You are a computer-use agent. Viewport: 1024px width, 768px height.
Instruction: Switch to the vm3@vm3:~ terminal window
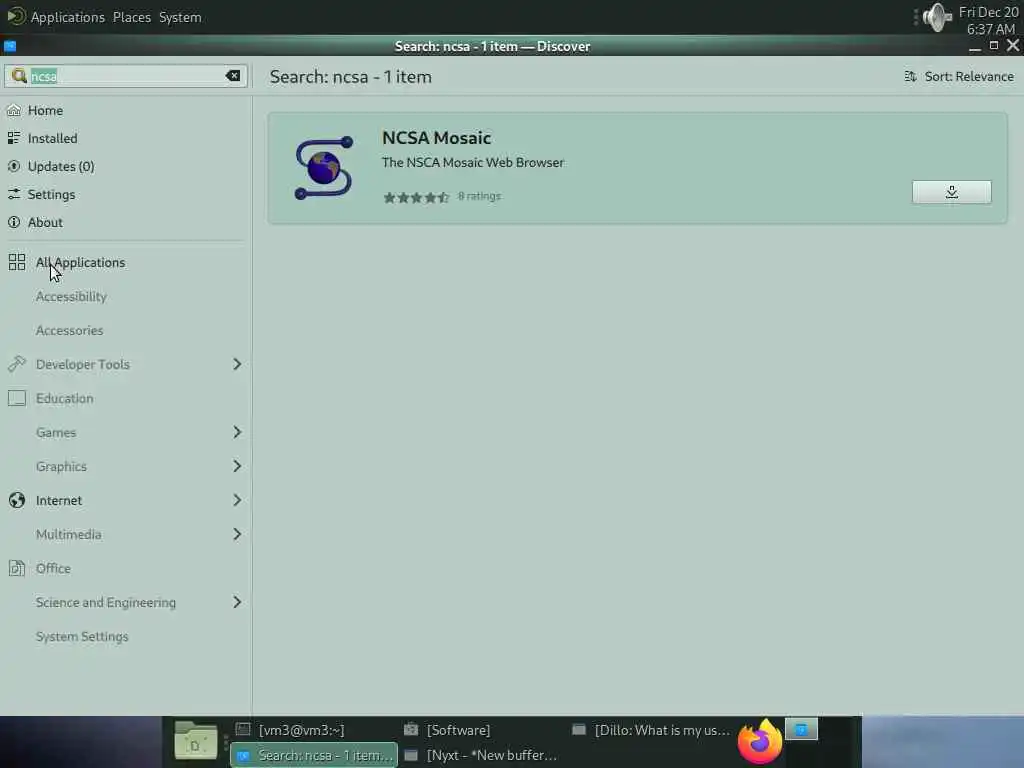pos(313,729)
